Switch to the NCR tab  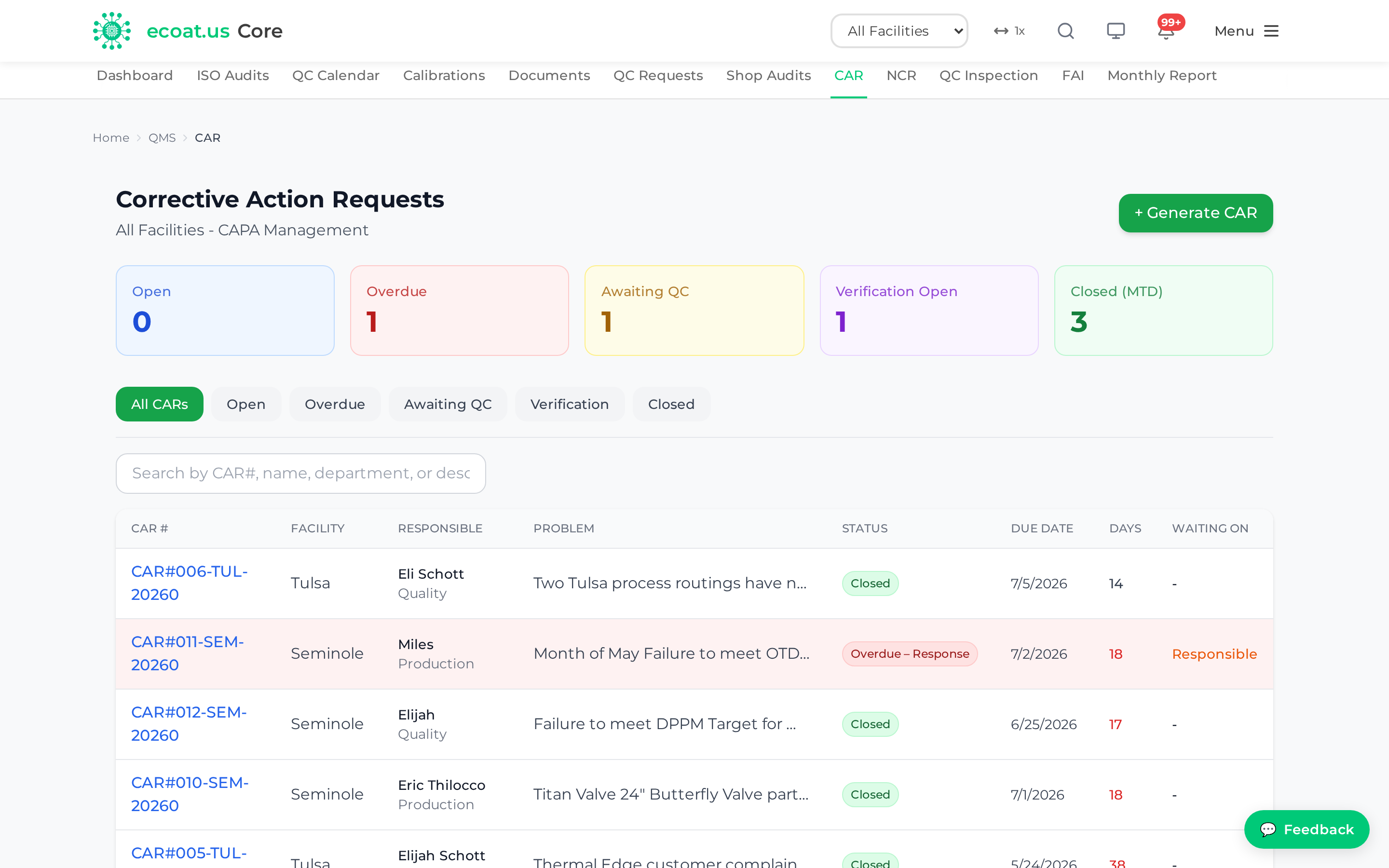coord(901,75)
